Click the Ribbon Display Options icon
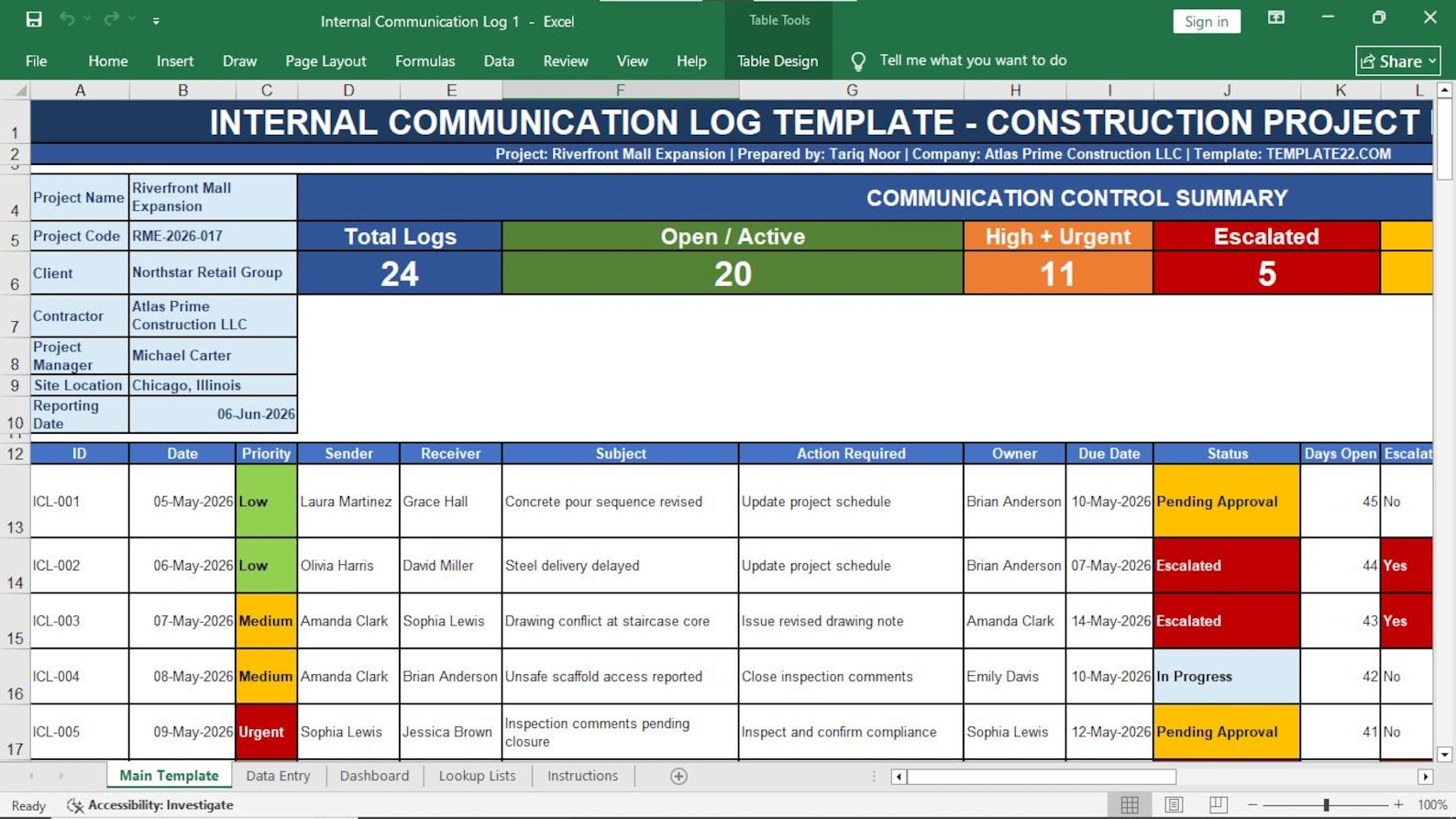The image size is (1456, 819). (x=1276, y=18)
